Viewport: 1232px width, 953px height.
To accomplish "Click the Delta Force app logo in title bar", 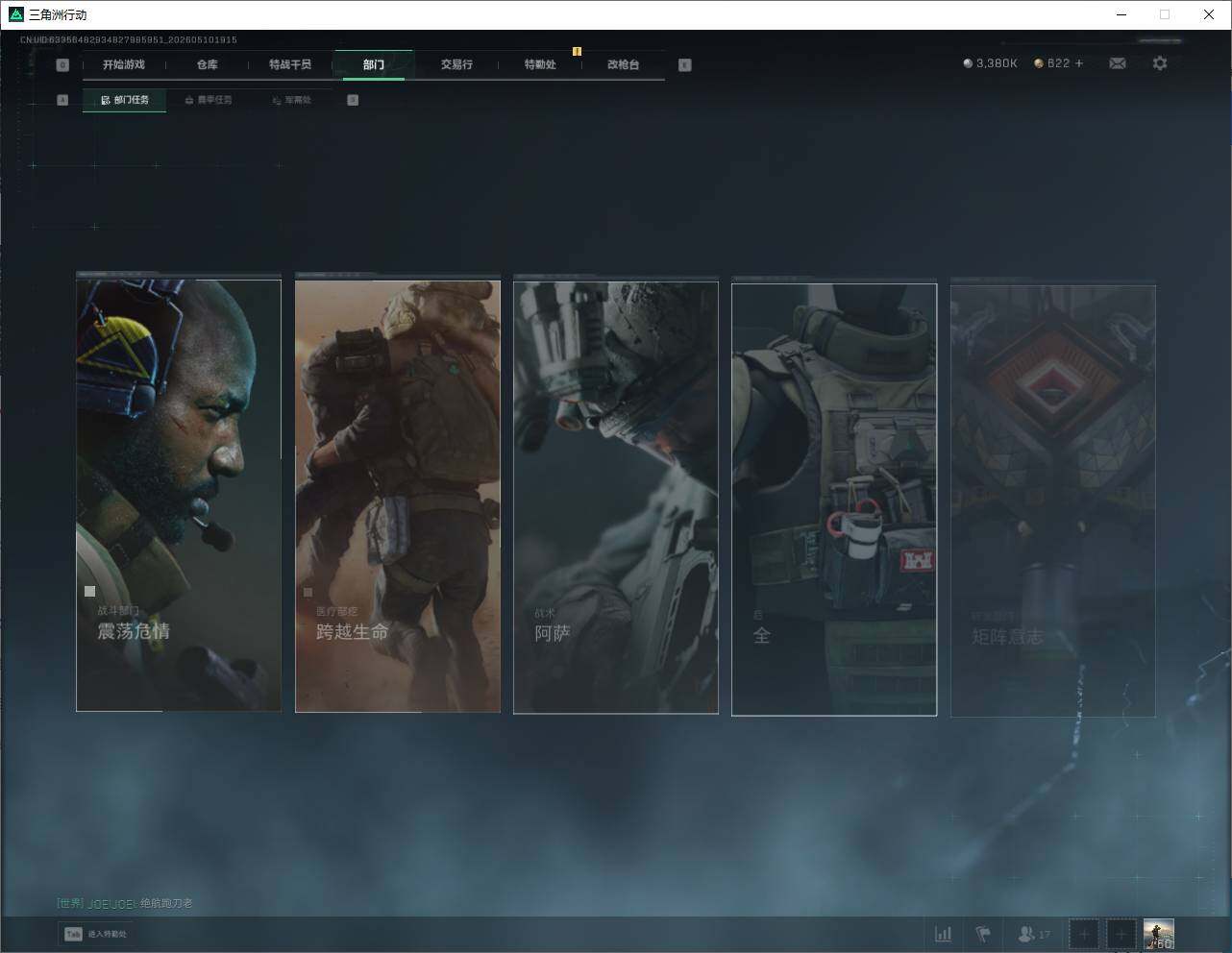I will pyautogui.click(x=15, y=14).
